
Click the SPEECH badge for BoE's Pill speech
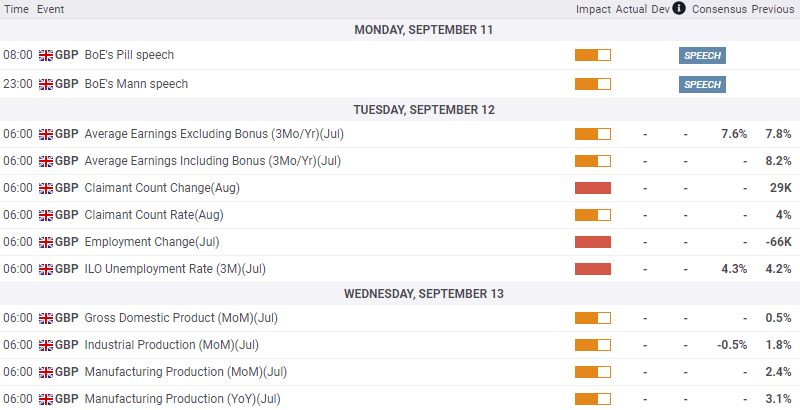coord(702,56)
